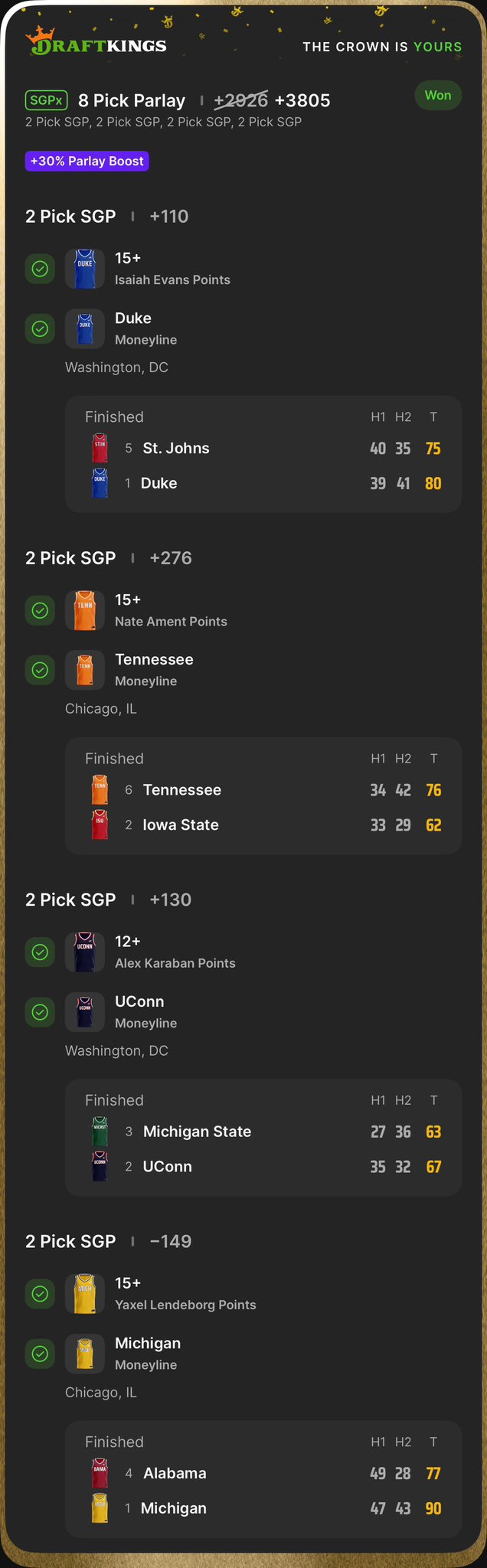Expand the 2 Pick SGP +110 section
The height and width of the screenshot is (1568, 487).
coord(106,217)
